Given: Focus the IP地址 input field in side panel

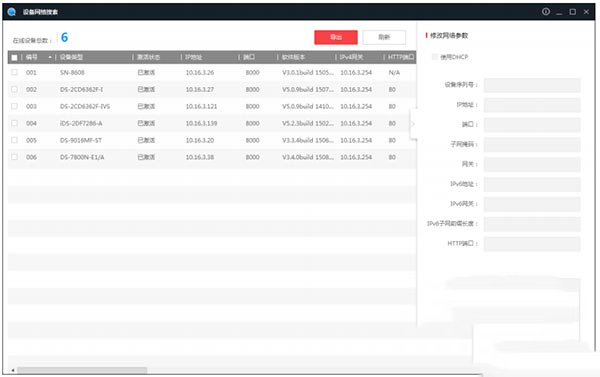Looking at the screenshot, I should pyautogui.click(x=532, y=105).
